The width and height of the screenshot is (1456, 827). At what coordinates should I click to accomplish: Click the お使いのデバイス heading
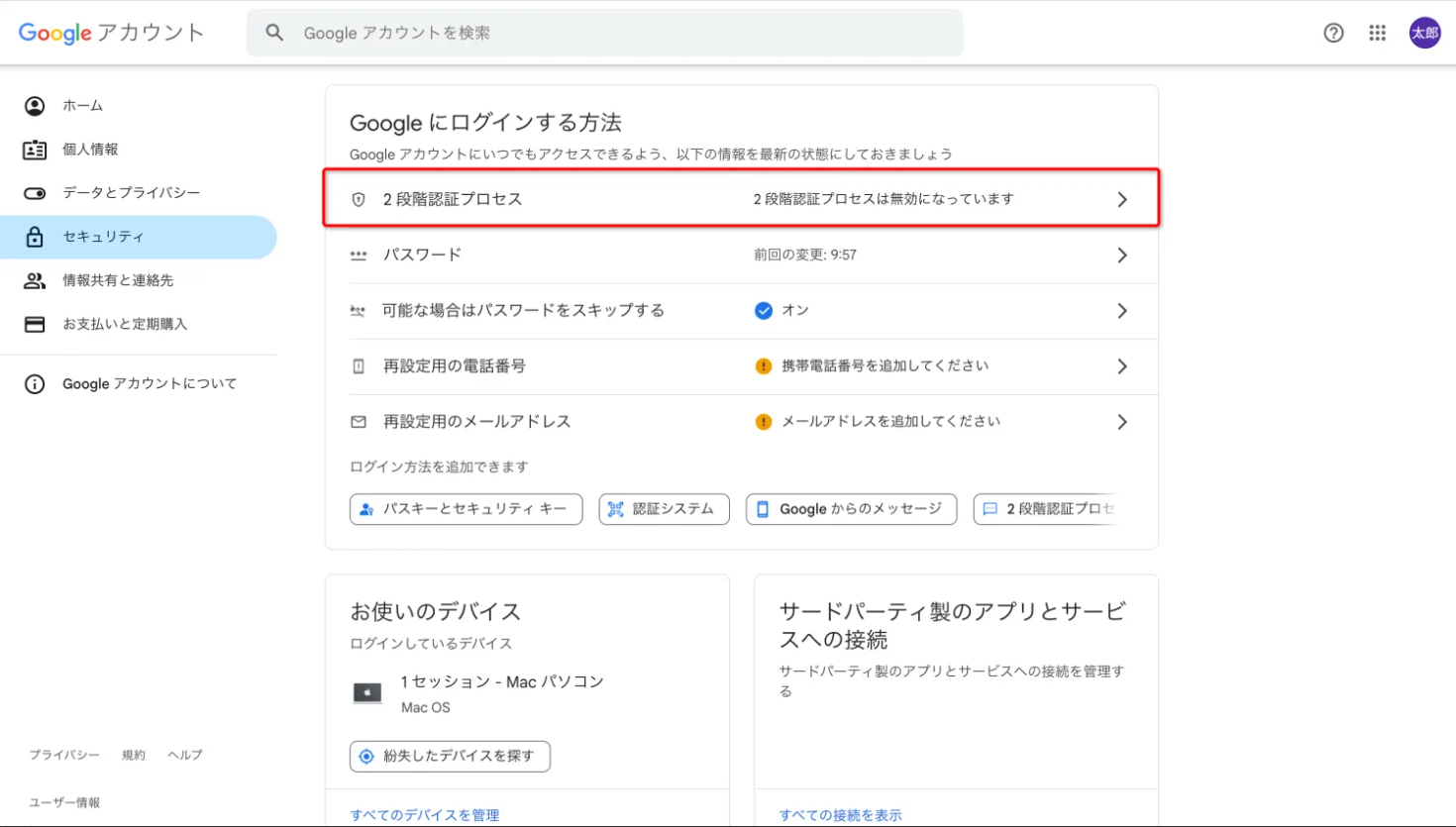pyautogui.click(x=435, y=611)
